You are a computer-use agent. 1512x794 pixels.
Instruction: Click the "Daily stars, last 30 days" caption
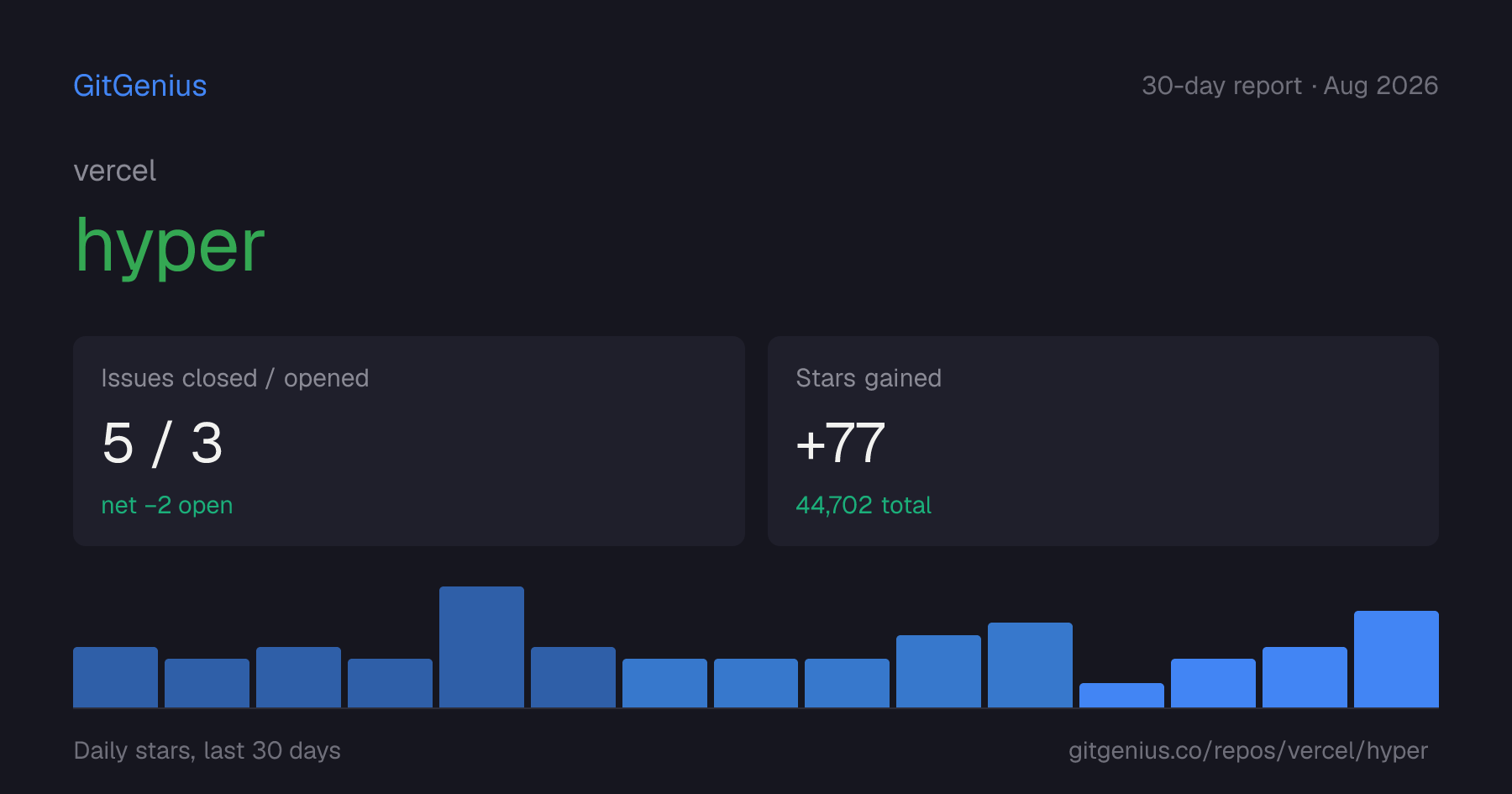207,750
